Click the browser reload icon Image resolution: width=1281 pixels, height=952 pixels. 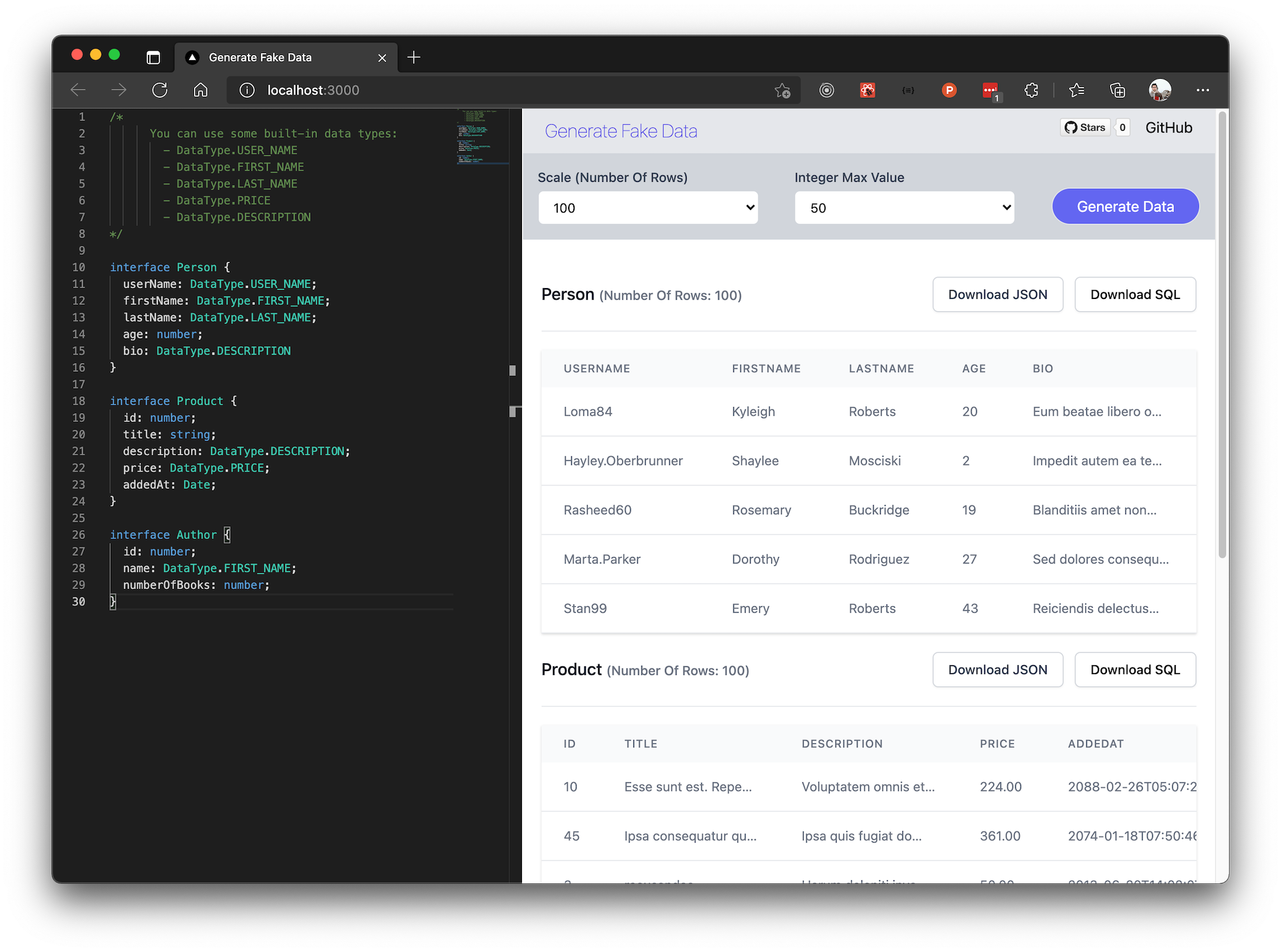click(x=159, y=90)
